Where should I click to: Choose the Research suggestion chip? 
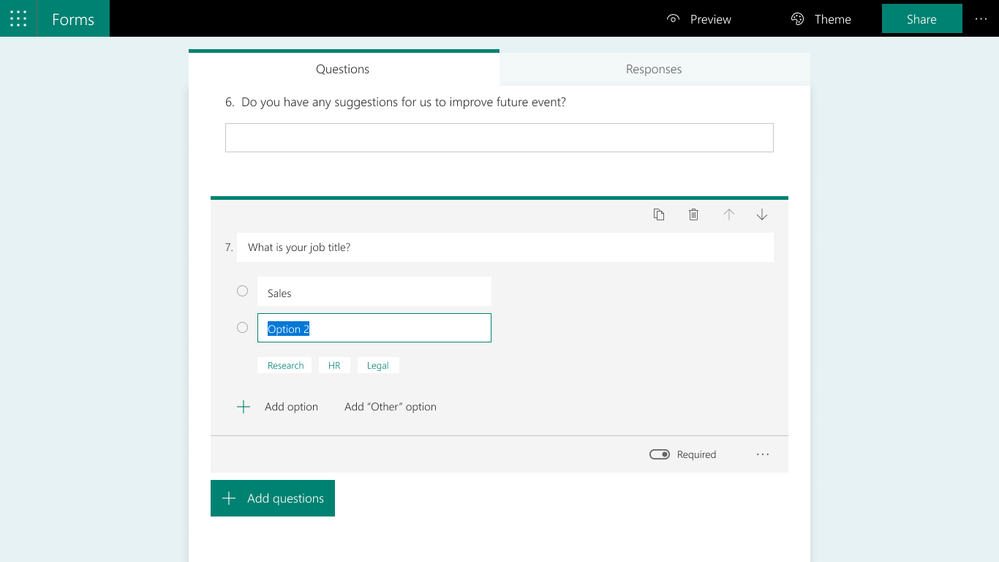pyautogui.click(x=285, y=365)
